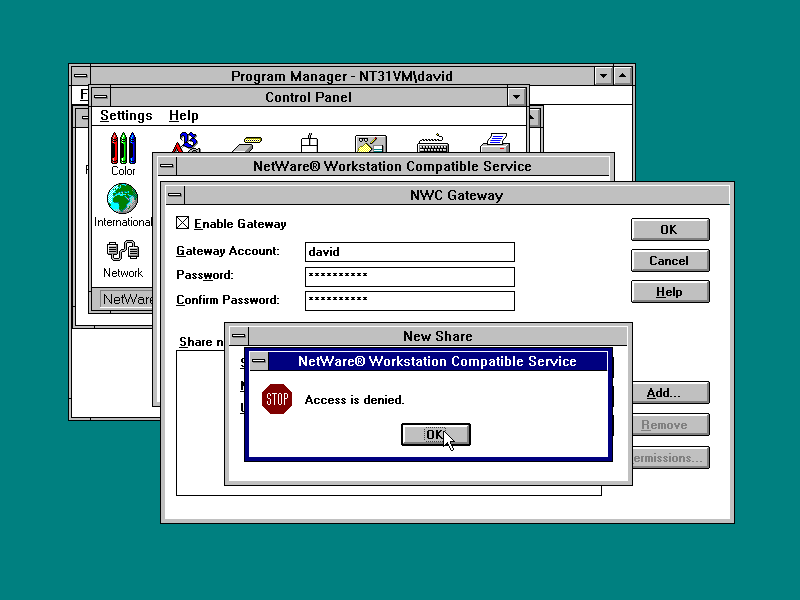This screenshot has height=600, width=800.
Task: Maximize the Program Manager window
Action: point(622,76)
